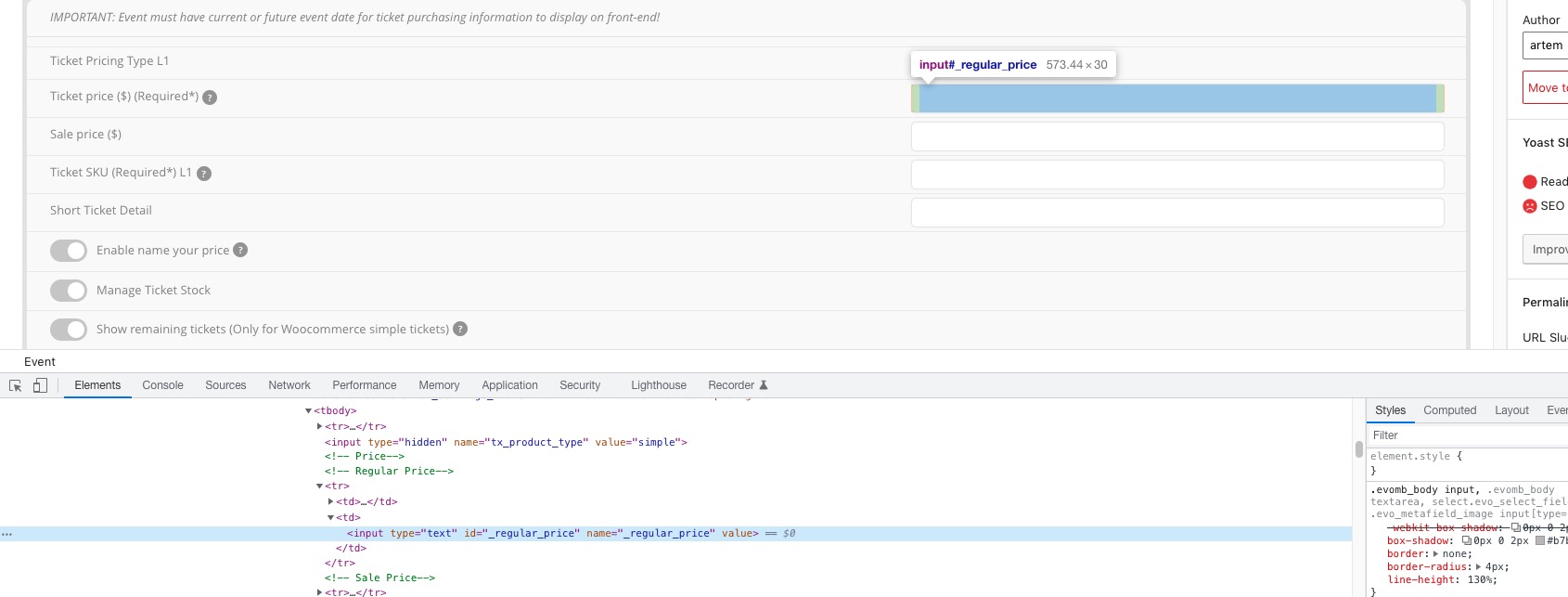Open the Computed styles tab
The height and width of the screenshot is (597, 1568).
(1449, 410)
